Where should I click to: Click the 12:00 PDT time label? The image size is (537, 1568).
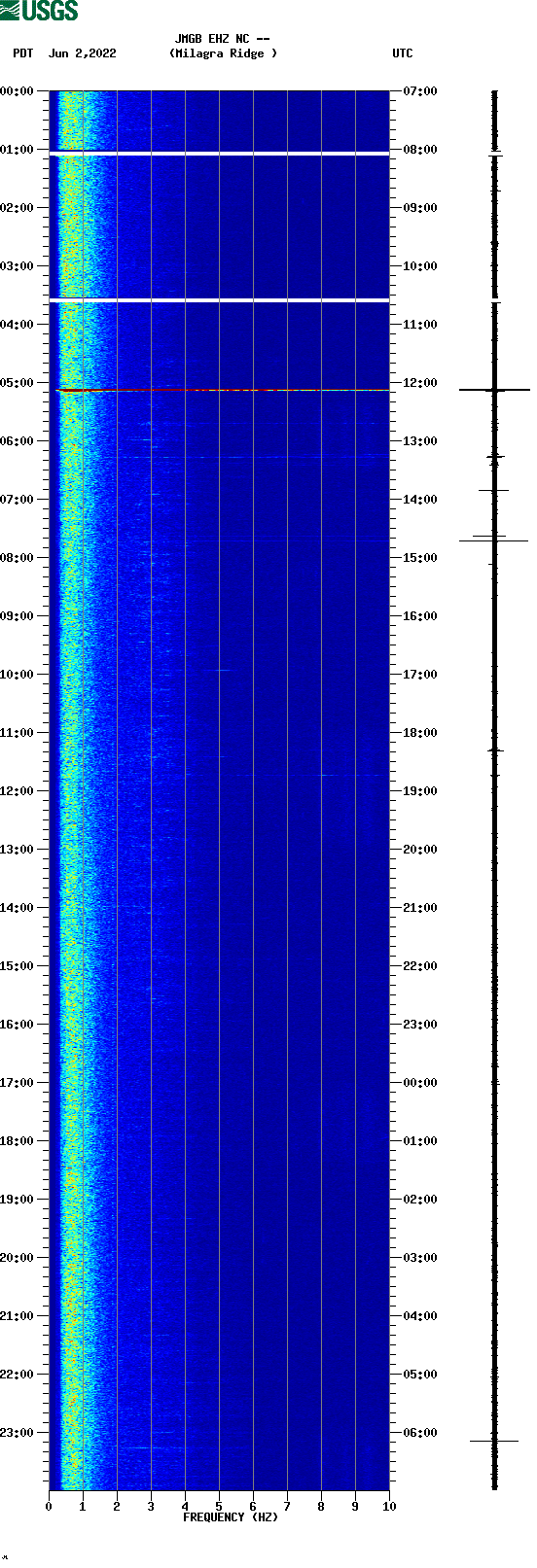click(18, 791)
